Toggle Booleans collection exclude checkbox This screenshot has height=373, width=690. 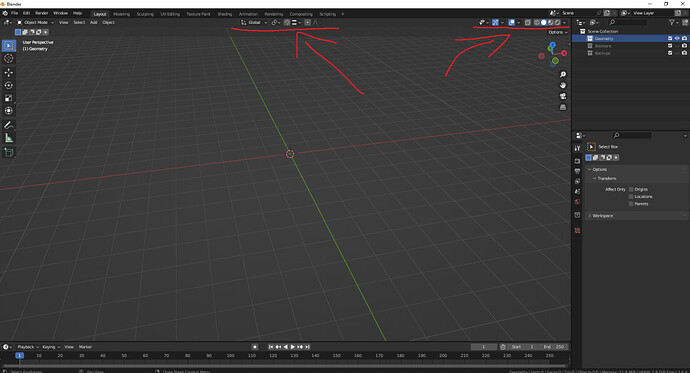670,46
